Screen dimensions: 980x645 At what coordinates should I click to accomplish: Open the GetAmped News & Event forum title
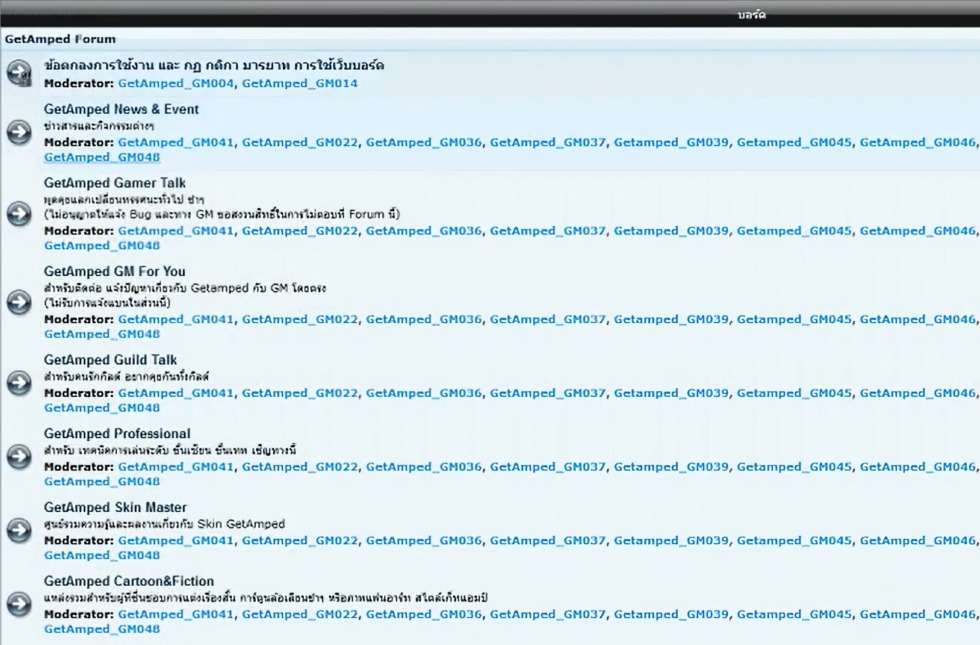(x=121, y=109)
